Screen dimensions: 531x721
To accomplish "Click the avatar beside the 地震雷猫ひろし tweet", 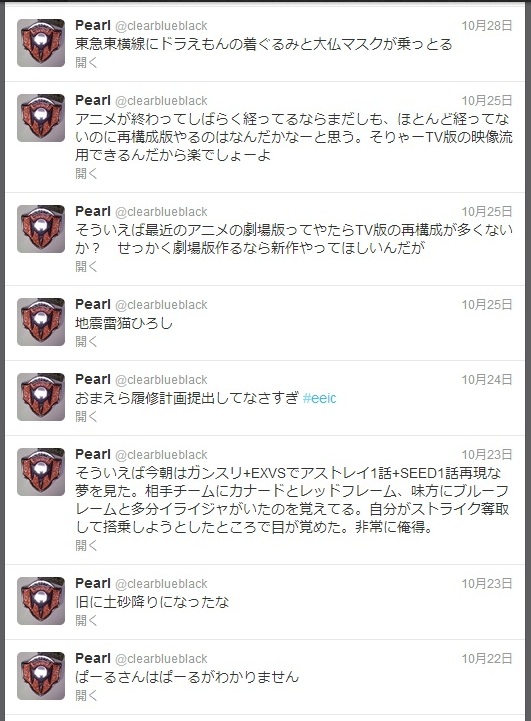I will point(41,322).
